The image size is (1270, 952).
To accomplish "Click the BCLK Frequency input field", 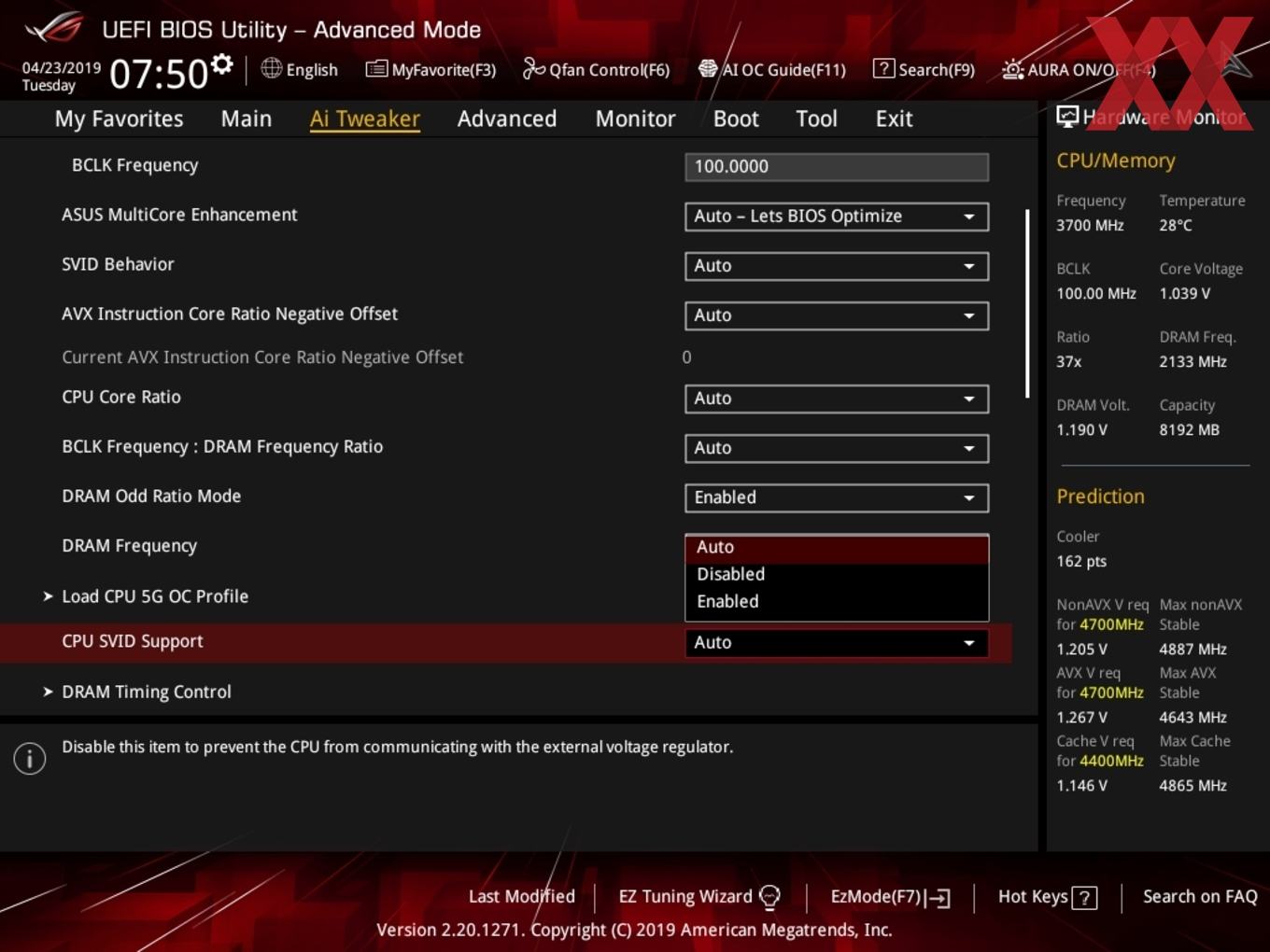I will 837,167.
